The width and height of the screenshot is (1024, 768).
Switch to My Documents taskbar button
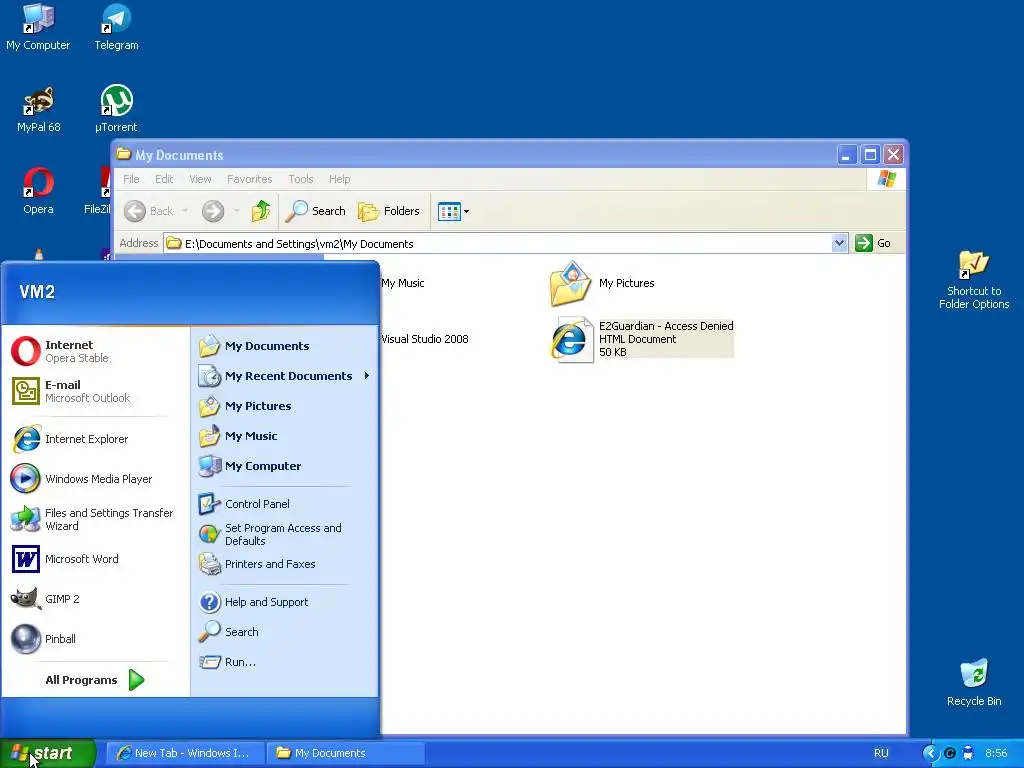point(345,753)
